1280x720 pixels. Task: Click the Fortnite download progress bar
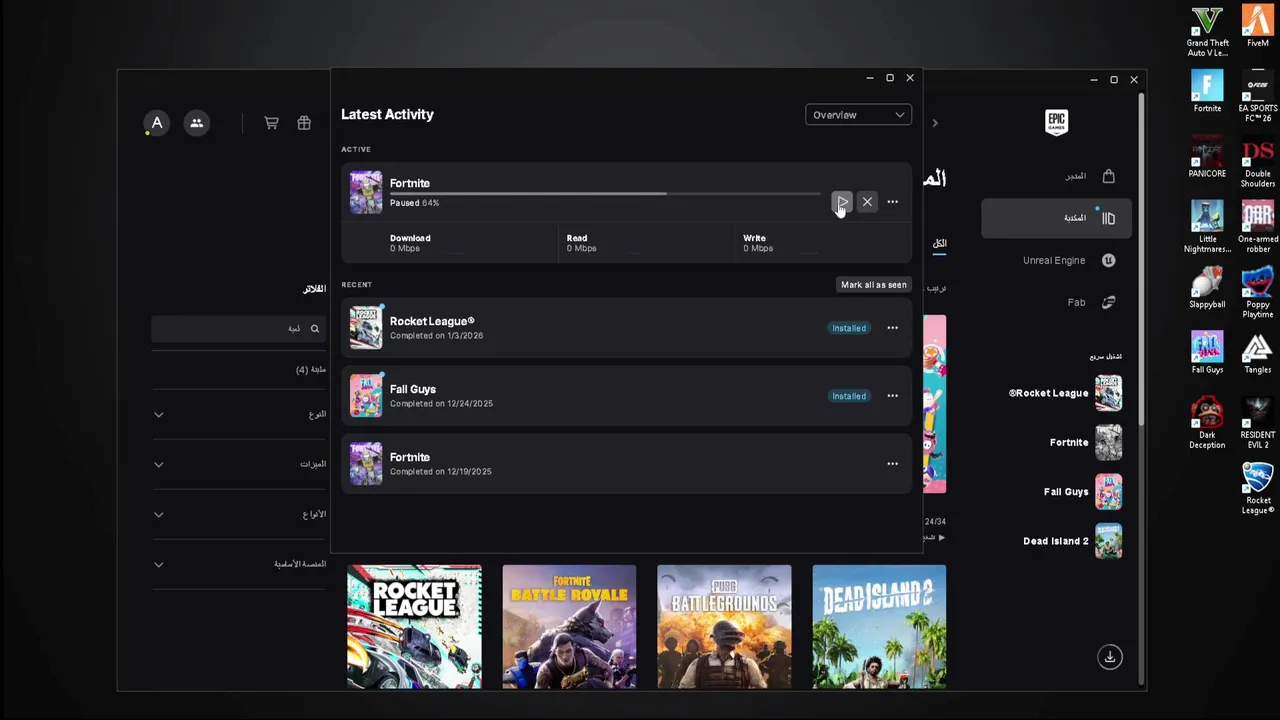click(605, 194)
